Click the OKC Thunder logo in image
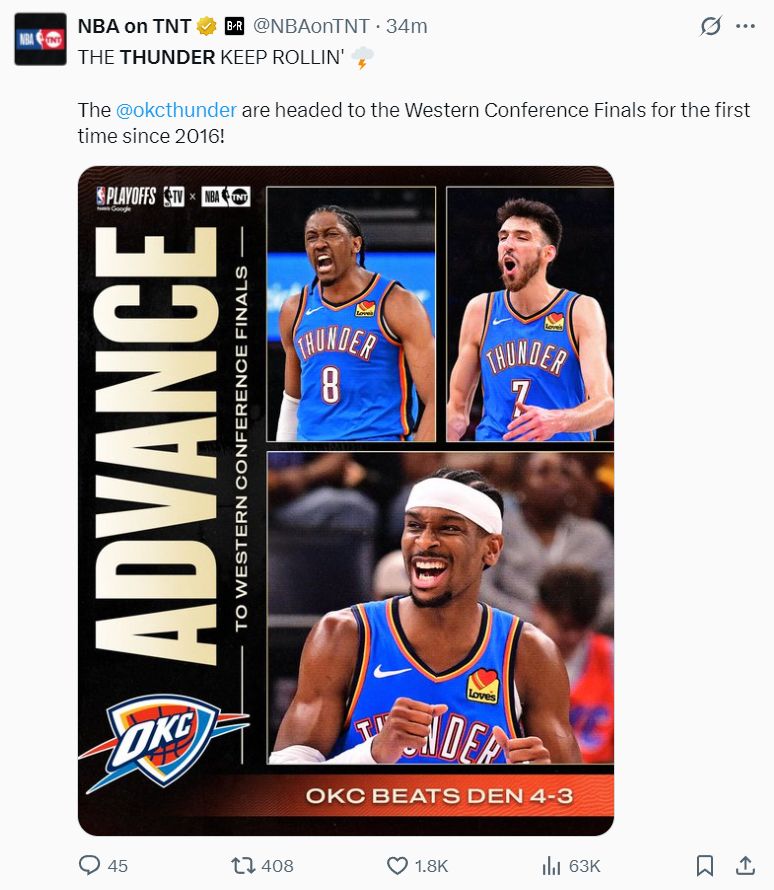774x890 pixels. (164, 741)
